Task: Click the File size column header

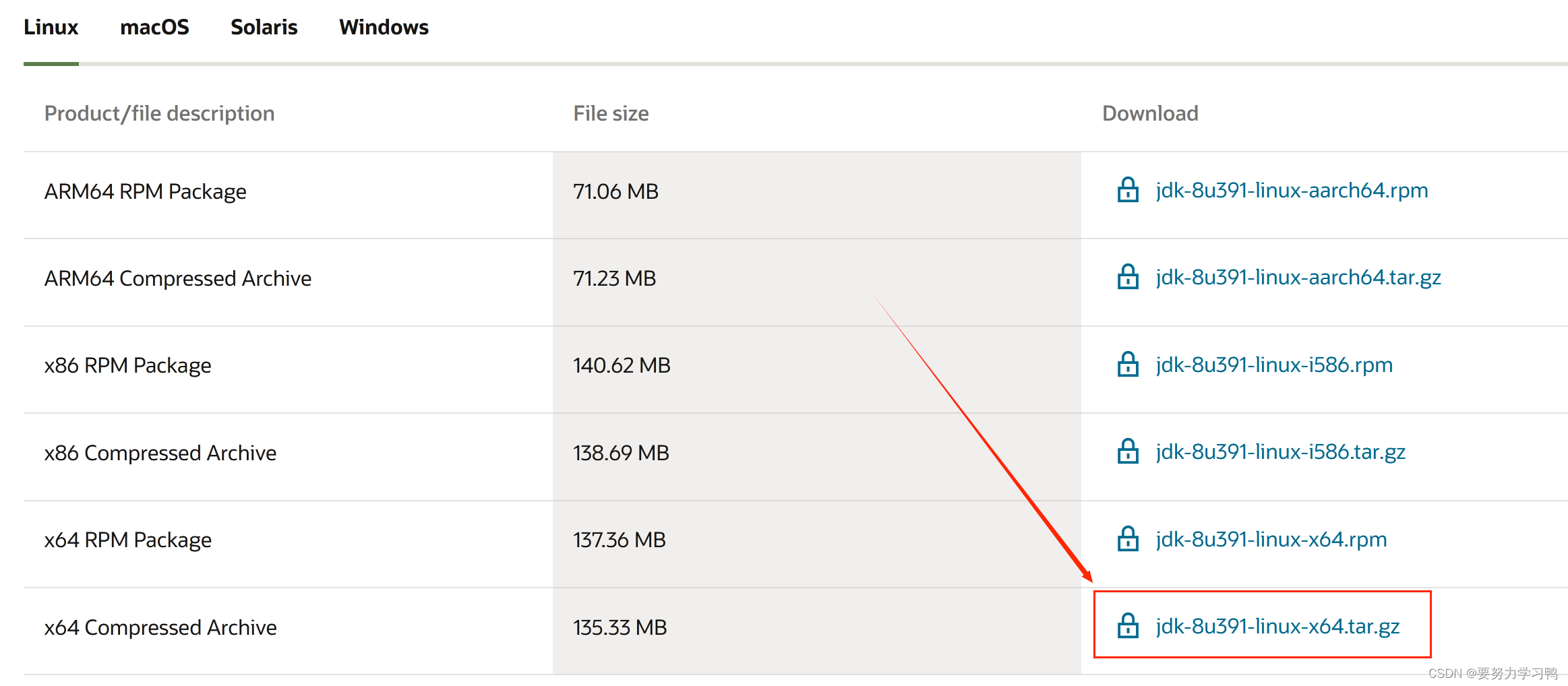Action: pos(611,113)
